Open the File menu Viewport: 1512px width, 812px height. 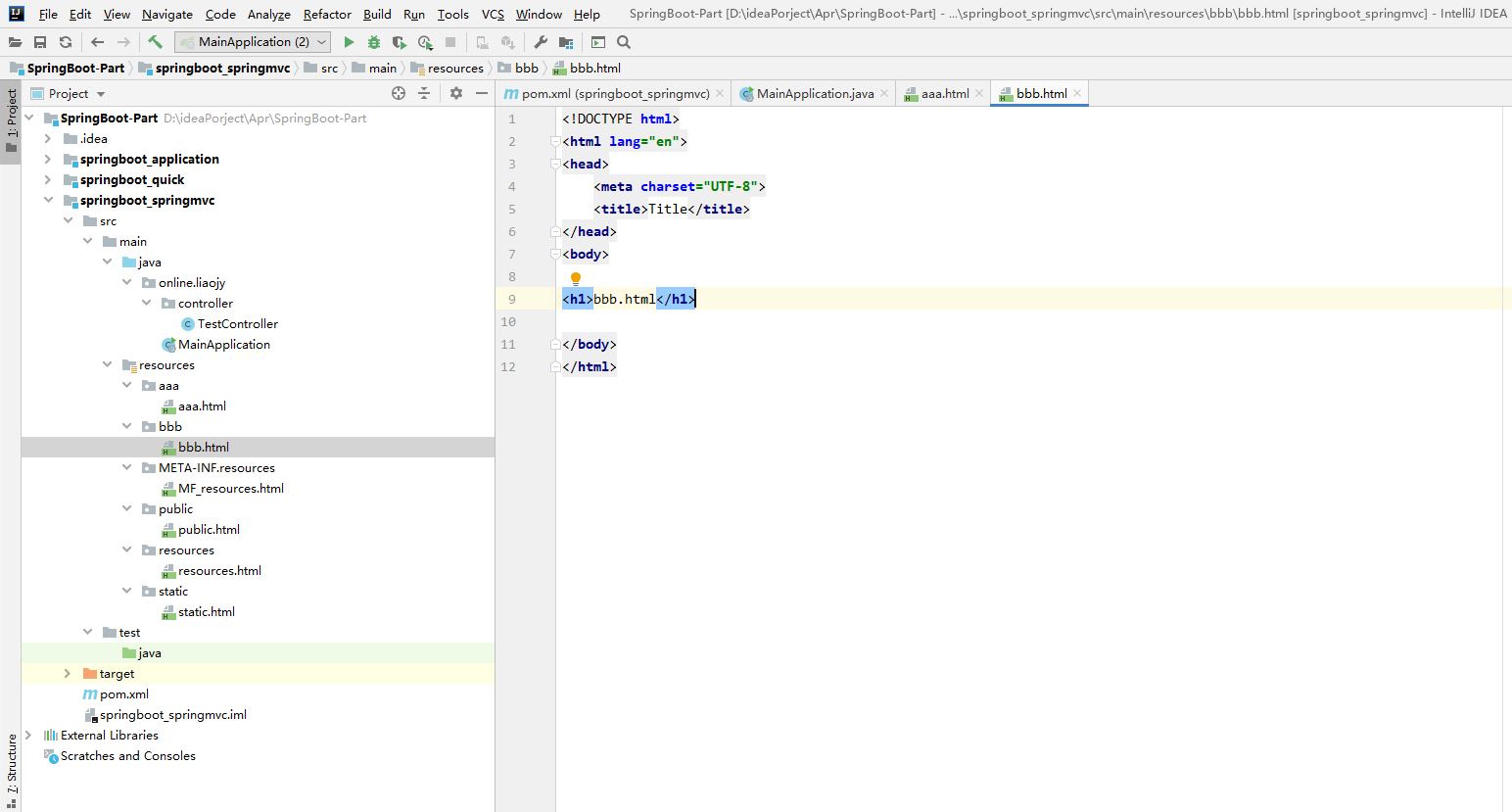[x=48, y=14]
